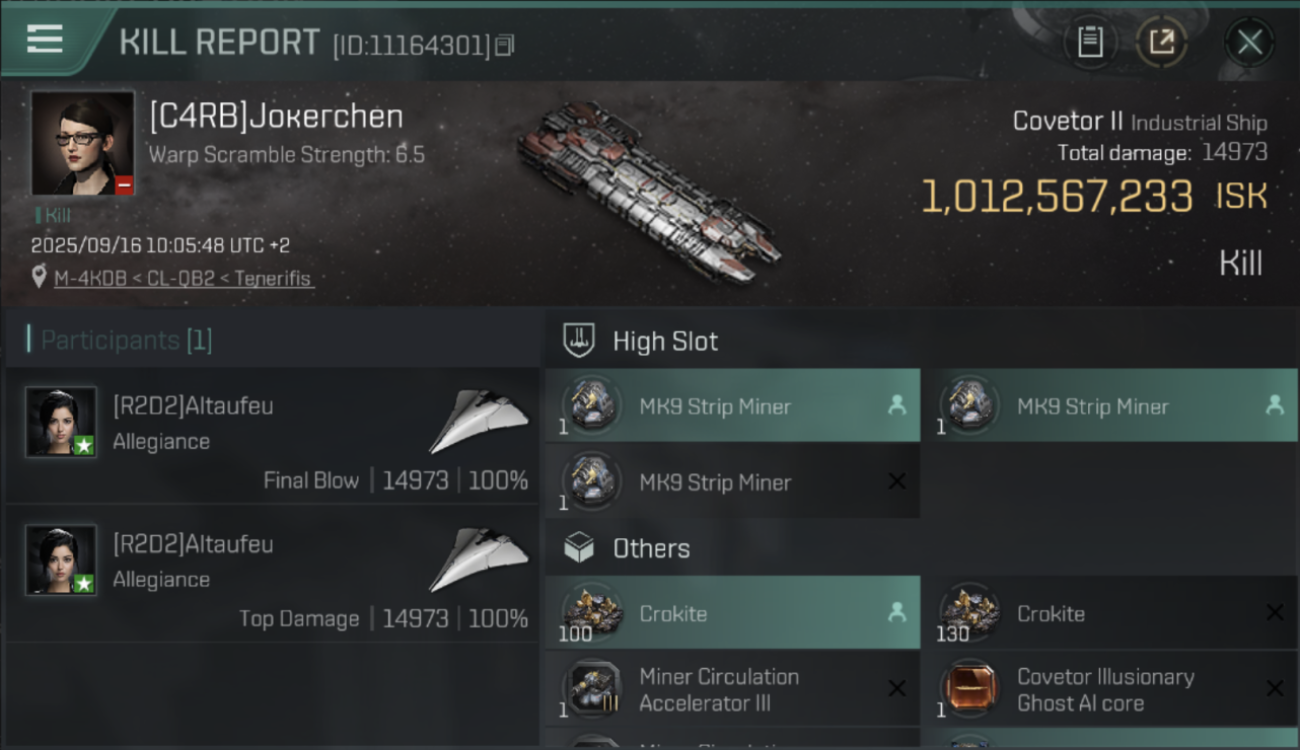Select the Covetor II ship image
The height and width of the screenshot is (750, 1300).
(648, 190)
